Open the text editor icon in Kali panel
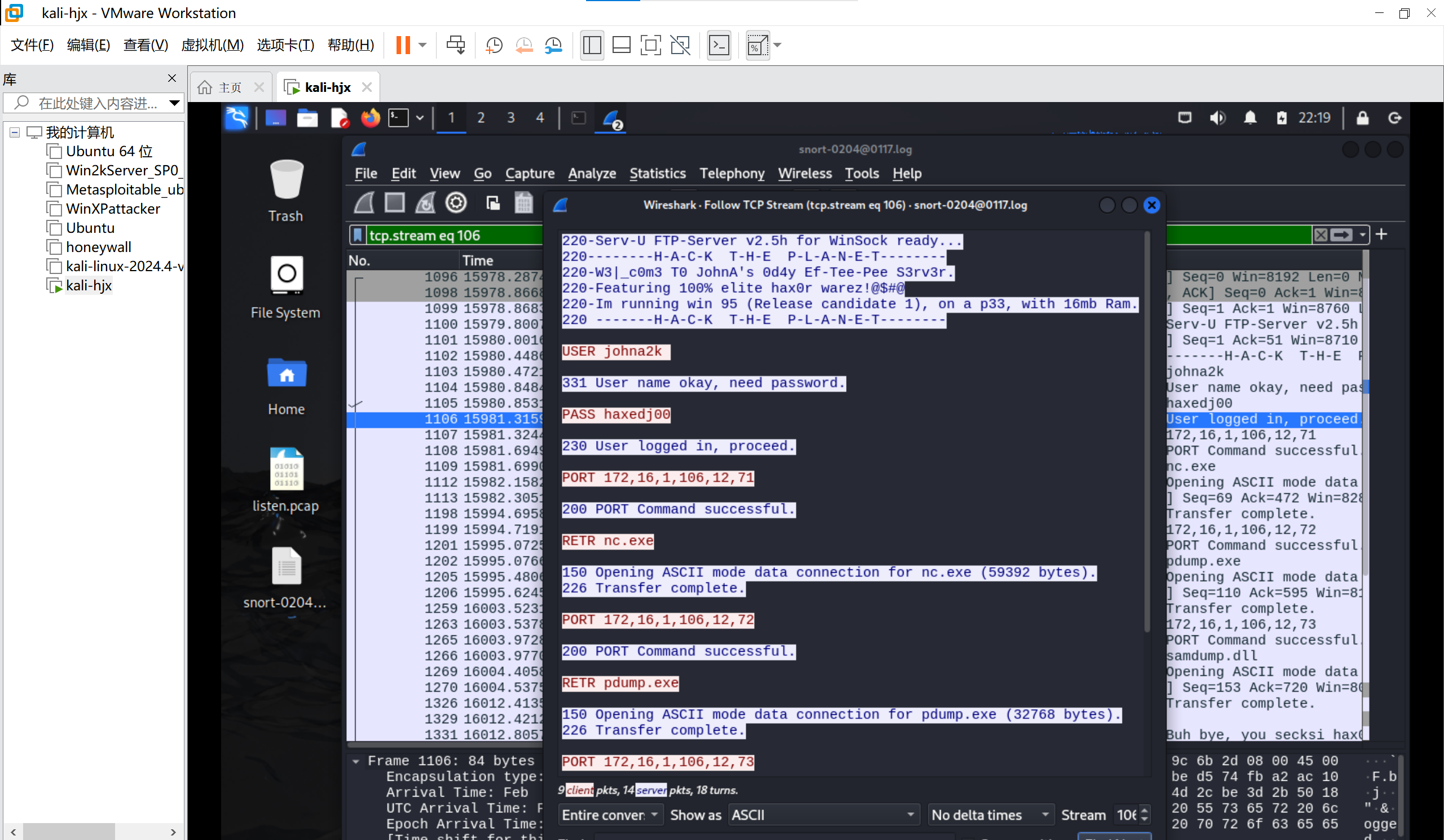This screenshot has height=840, width=1444. tap(340, 118)
